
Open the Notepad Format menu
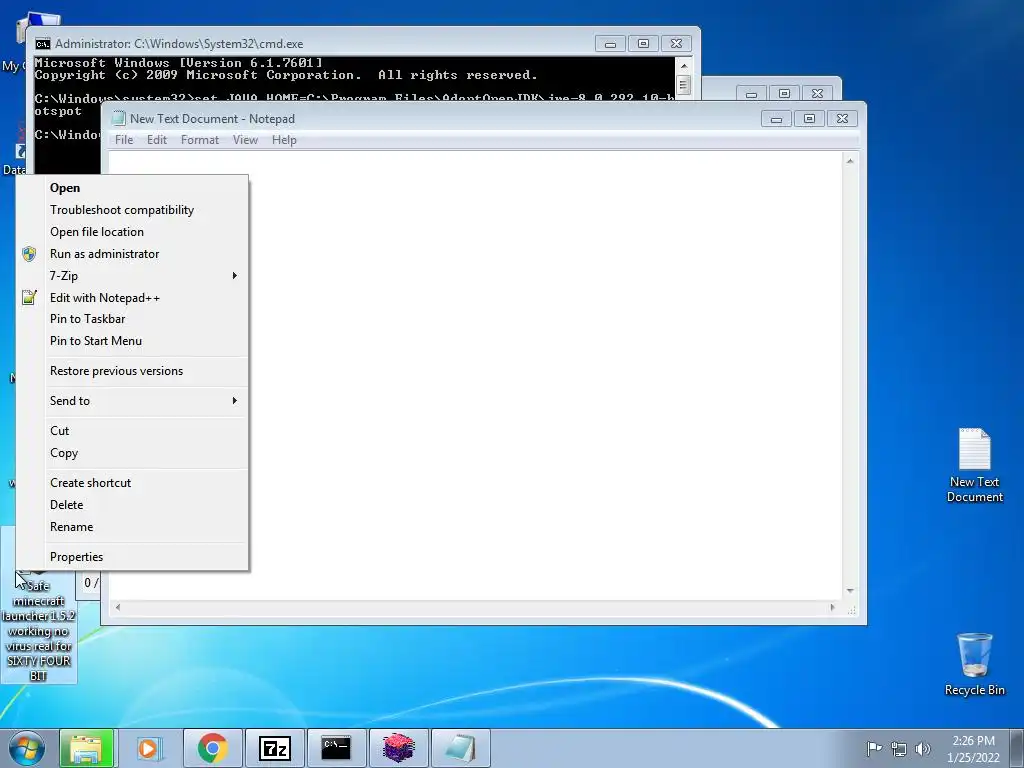[200, 140]
